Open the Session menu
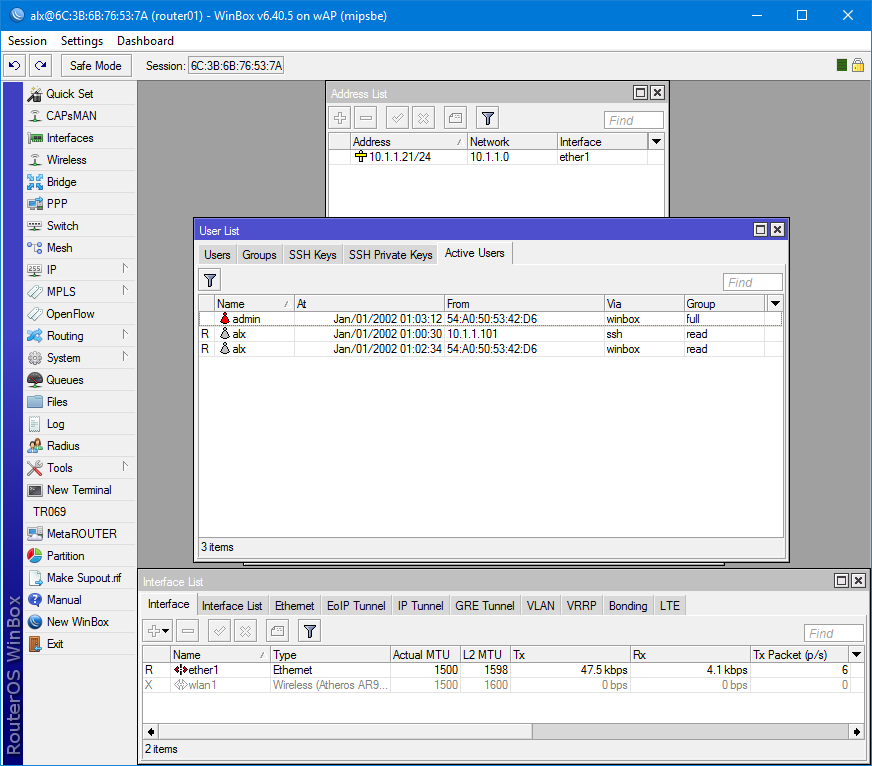Viewport: 872px width, 766px height. [27, 40]
